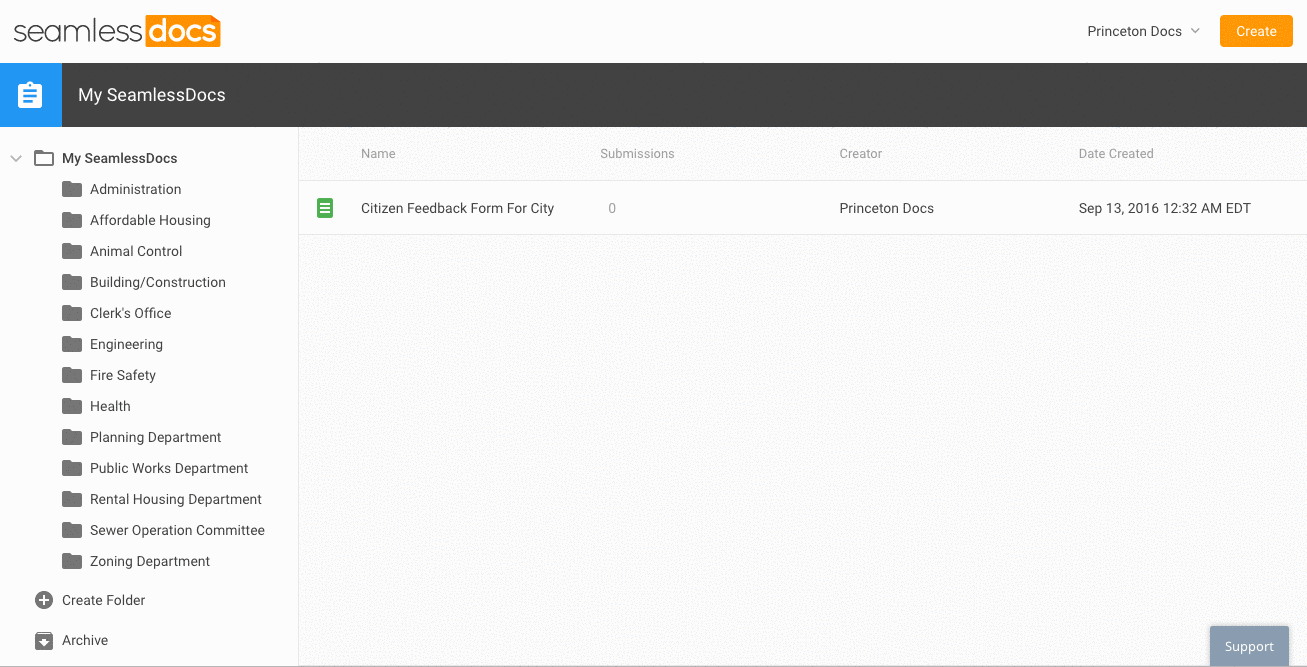1307x667 pixels.
Task: Click the orange Create button
Action: (x=1256, y=31)
